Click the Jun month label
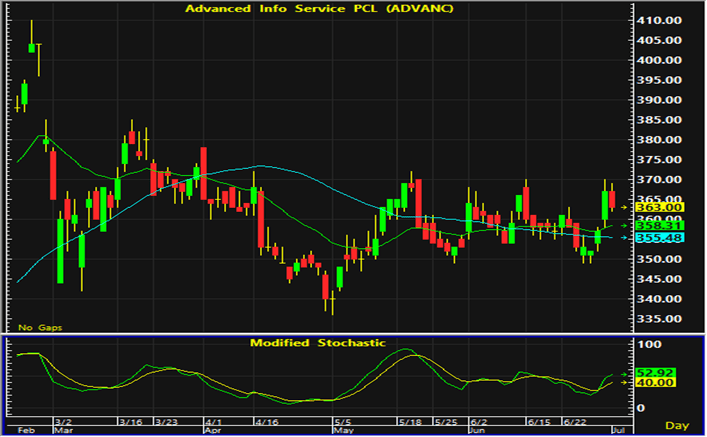Screen dimensions: 707x437 tap(477, 430)
